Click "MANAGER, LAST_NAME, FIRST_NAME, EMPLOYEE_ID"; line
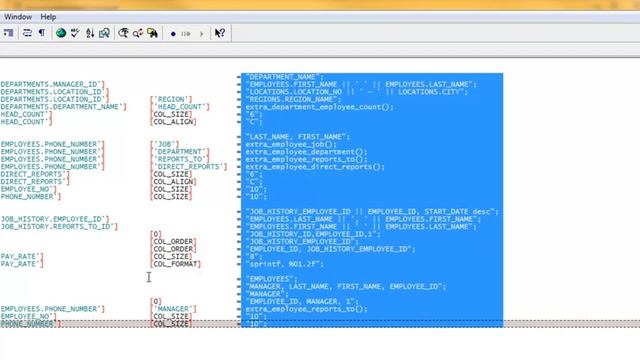The image size is (640, 360). click(x=346, y=287)
